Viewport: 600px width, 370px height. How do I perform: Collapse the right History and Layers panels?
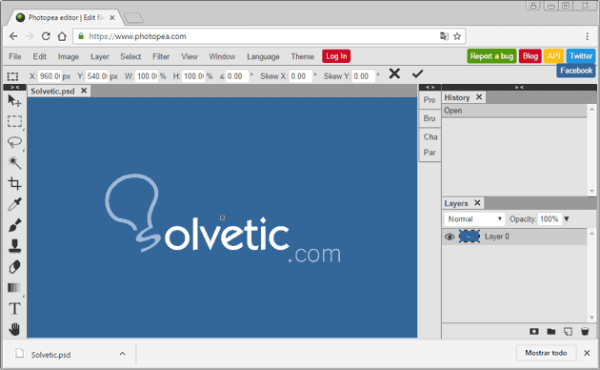pyautogui.click(x=519, y=88)
